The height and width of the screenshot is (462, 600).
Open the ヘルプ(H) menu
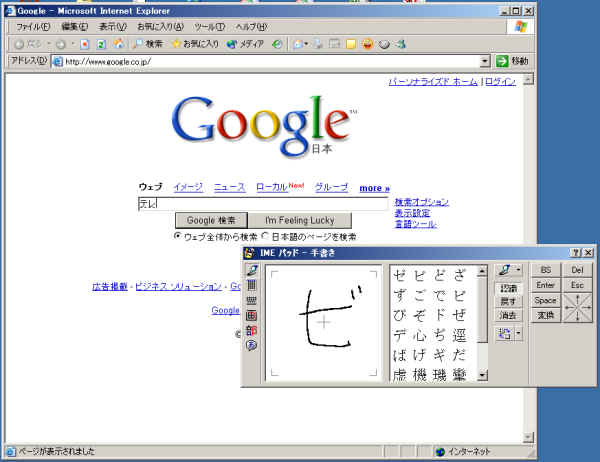[x=251, y=27]
